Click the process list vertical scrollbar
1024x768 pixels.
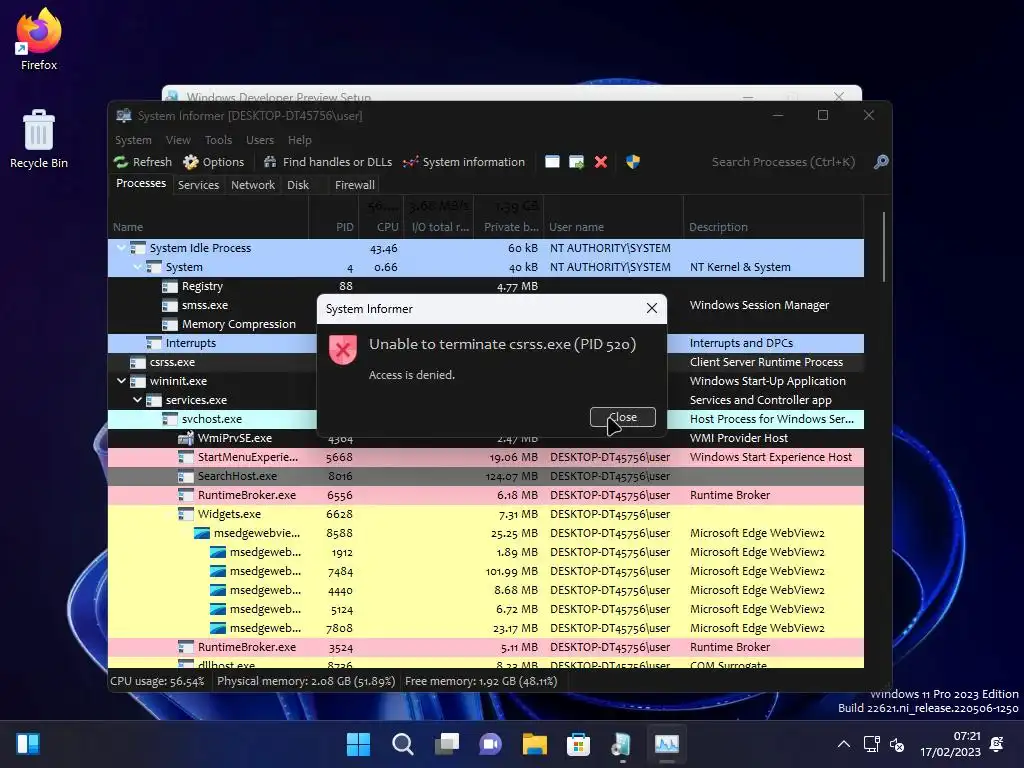[x=884, y=247]
